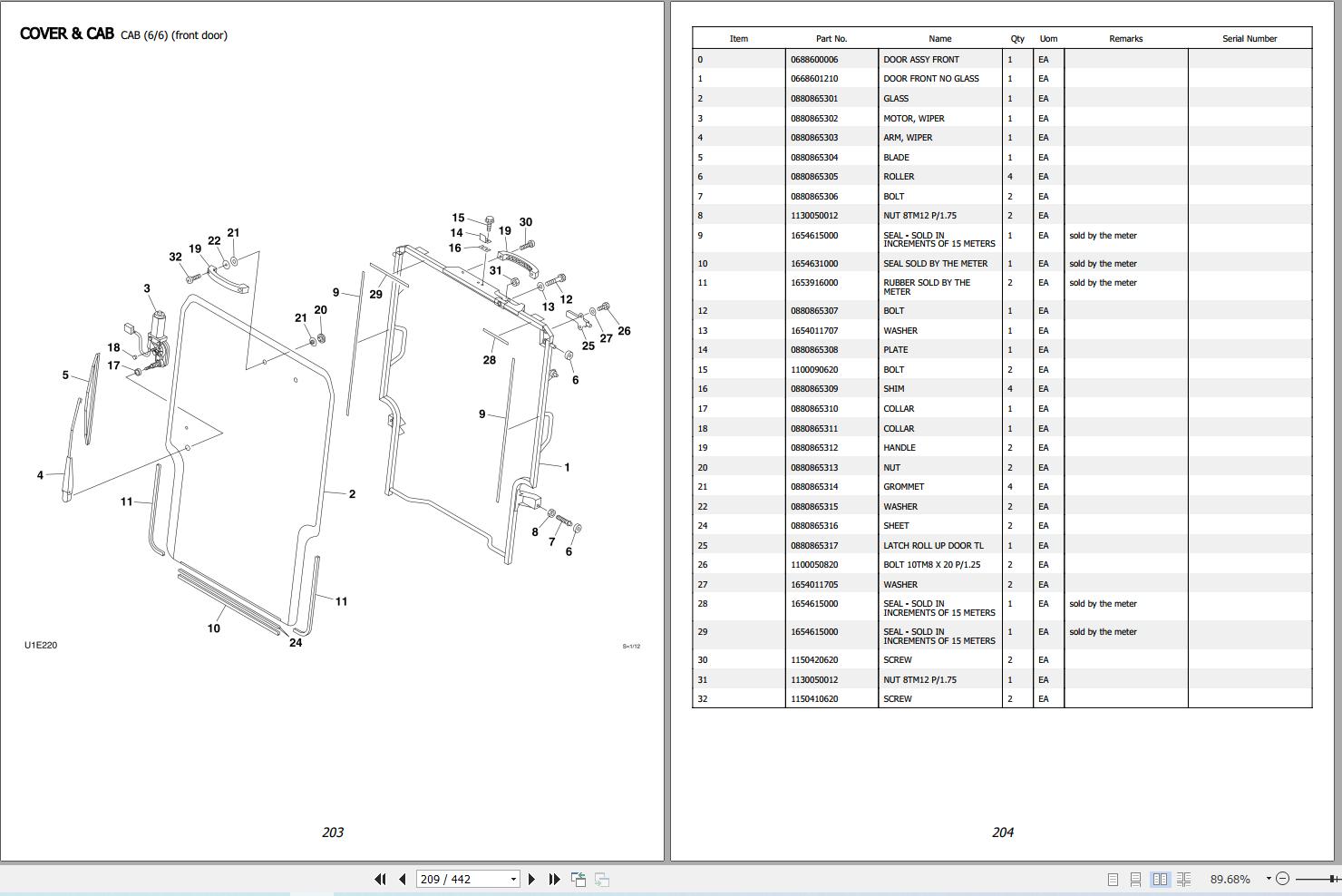1342x896 pixels.
Task: Click the SHEET name cell
Action: click(896, 526)
